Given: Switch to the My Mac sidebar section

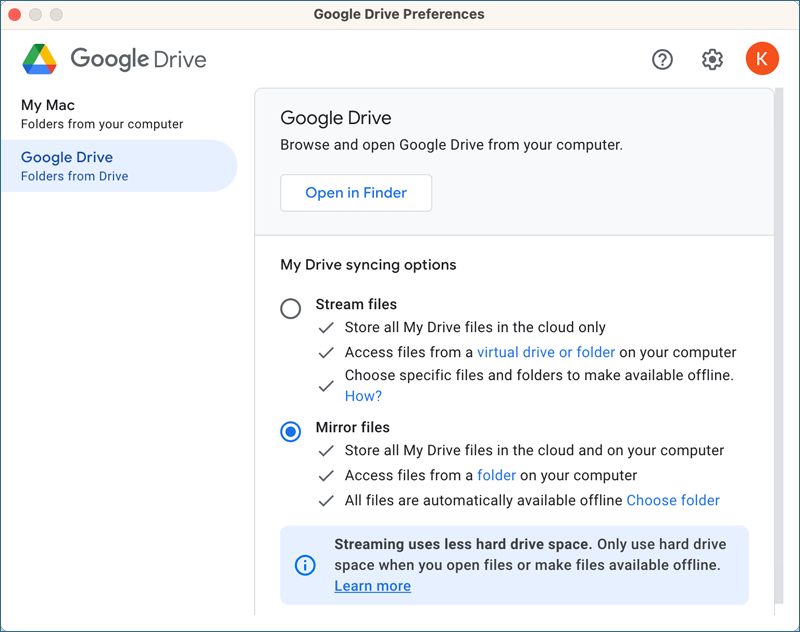Looking at the screenshot, I should [x=118, y=114].
